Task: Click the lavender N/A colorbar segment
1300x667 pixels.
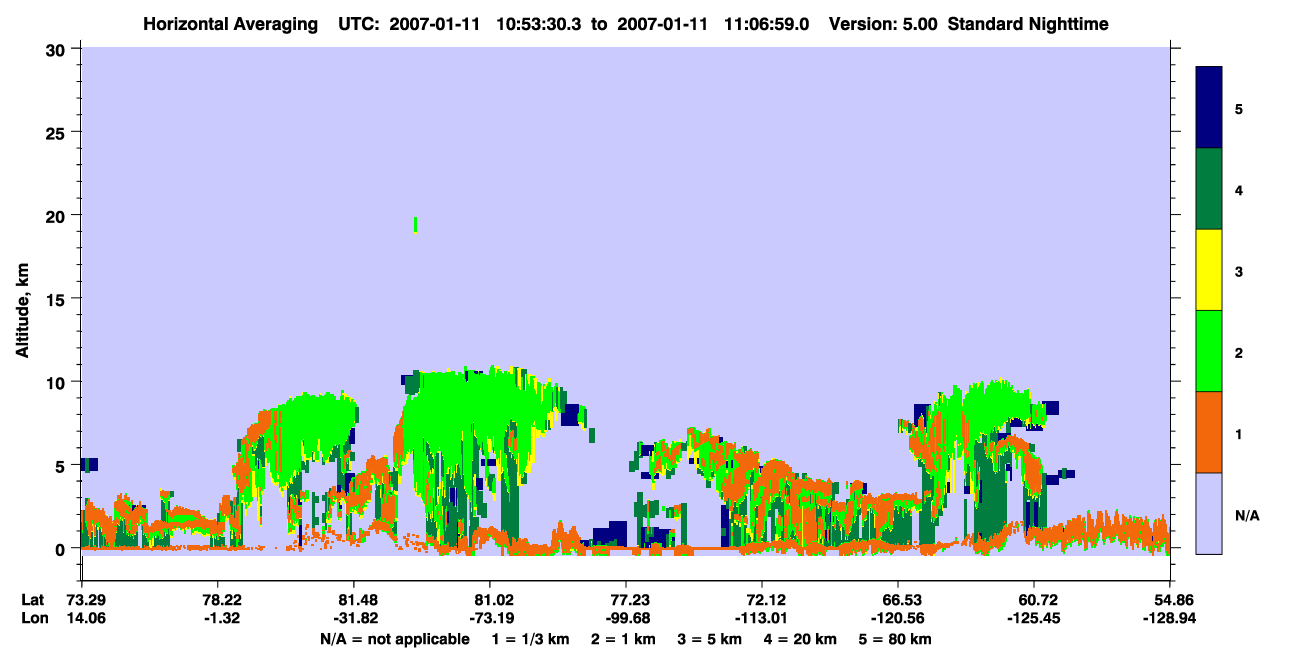Action: pyautogui.click(x=1209, y=512)
